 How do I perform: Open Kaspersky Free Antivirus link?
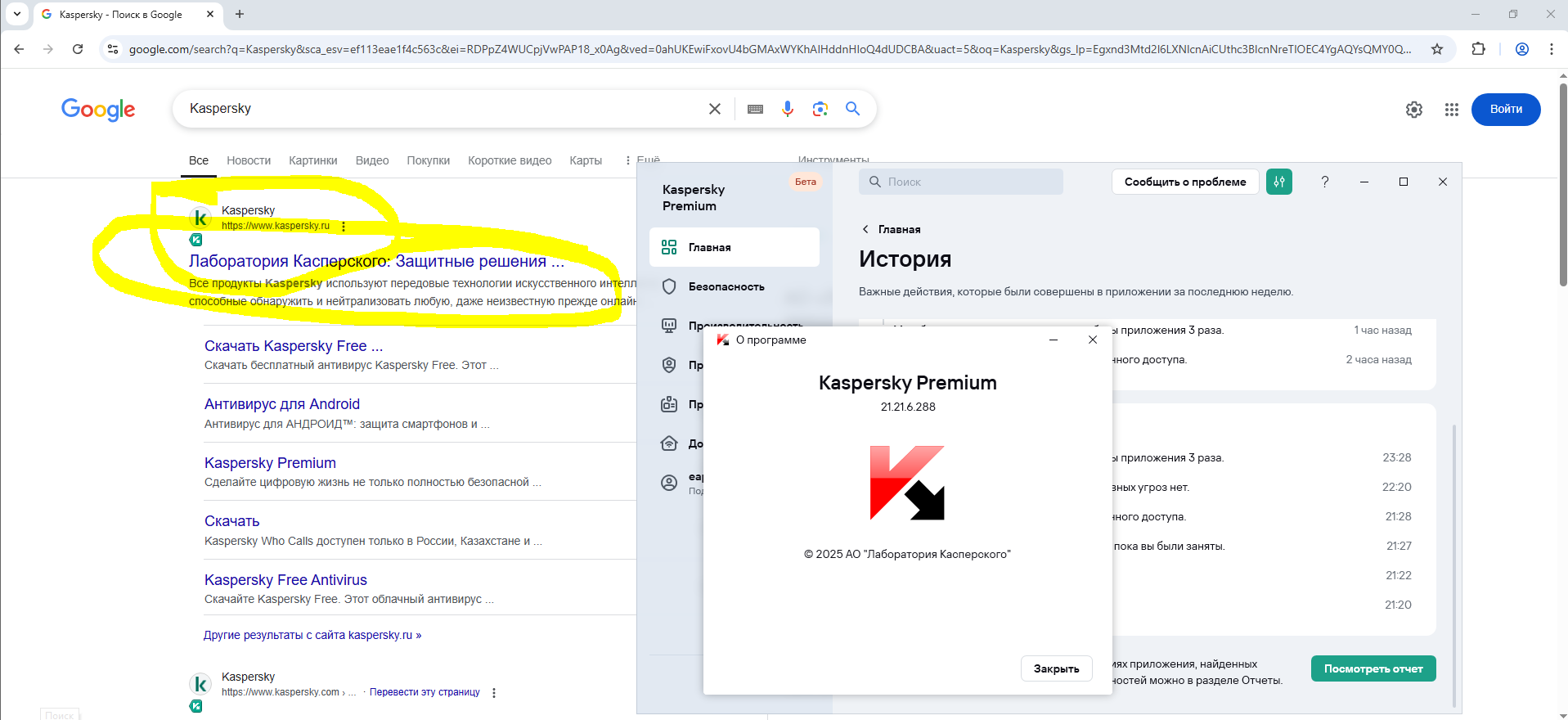coord(285,580)
